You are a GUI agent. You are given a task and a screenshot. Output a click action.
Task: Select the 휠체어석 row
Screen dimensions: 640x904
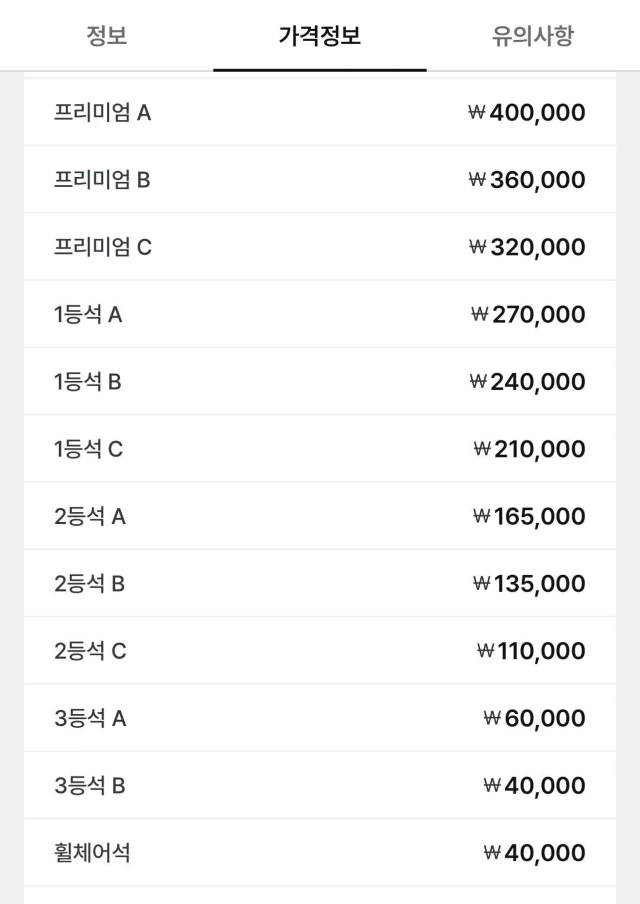tap(320, 853)
